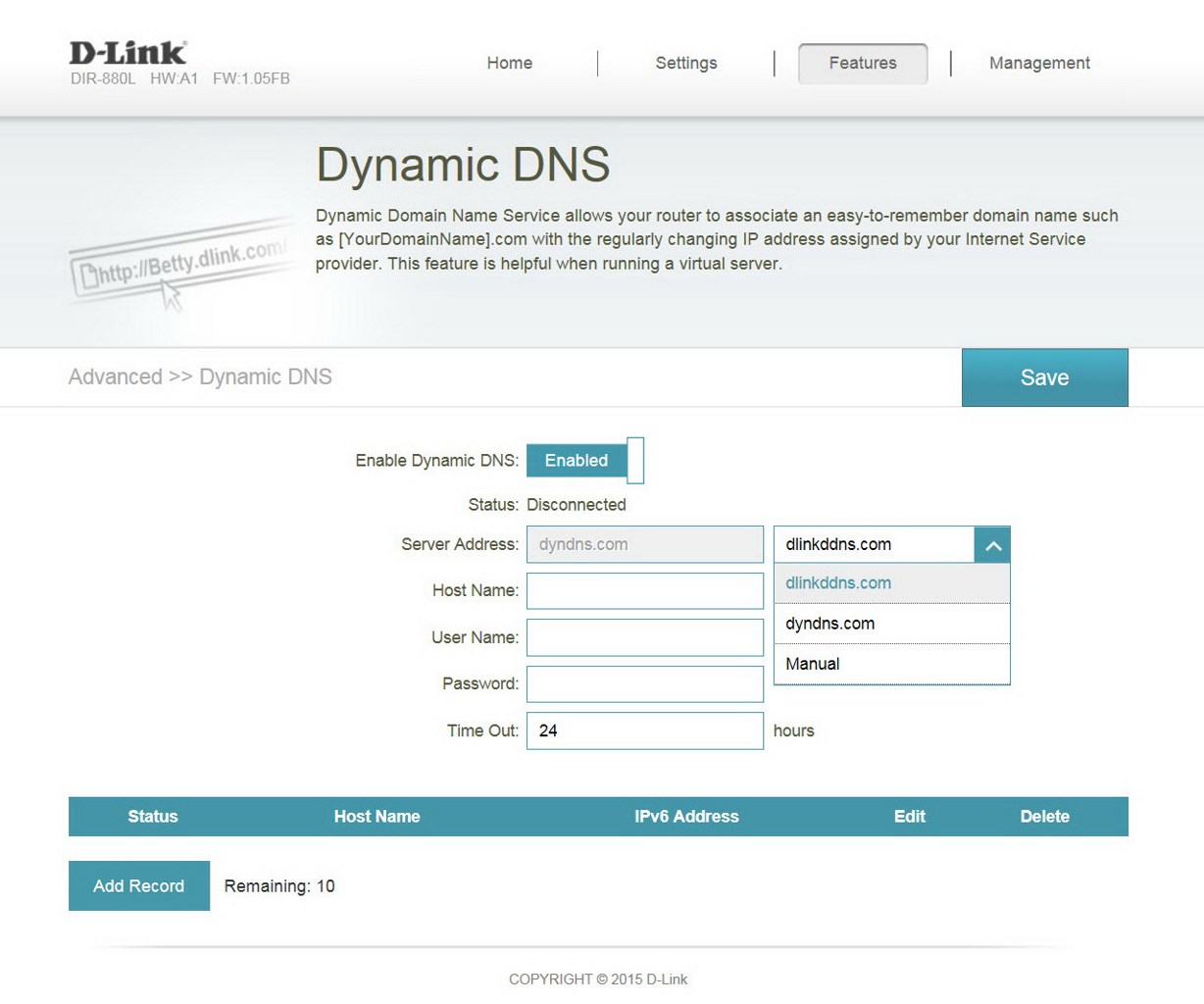Click the 'DIR-880L' model label
The height and width of the screenshot is (1004, 1204).
point(103,78)
